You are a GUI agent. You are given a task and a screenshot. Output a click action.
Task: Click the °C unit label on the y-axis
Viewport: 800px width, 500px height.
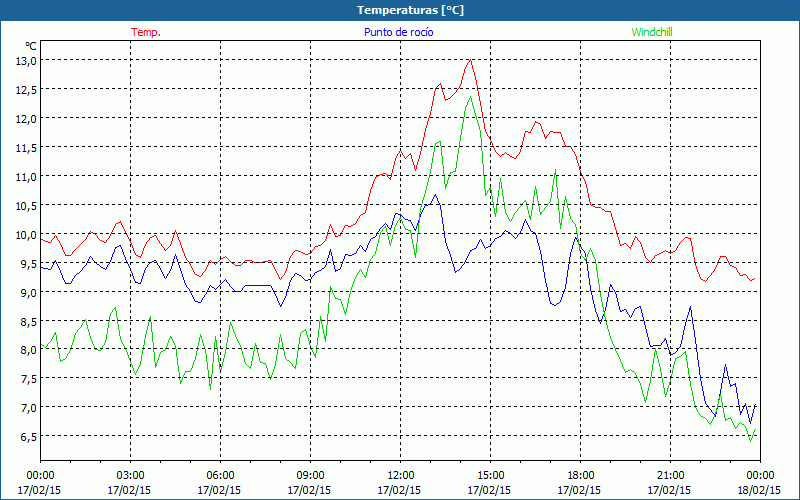coord(31,46)
